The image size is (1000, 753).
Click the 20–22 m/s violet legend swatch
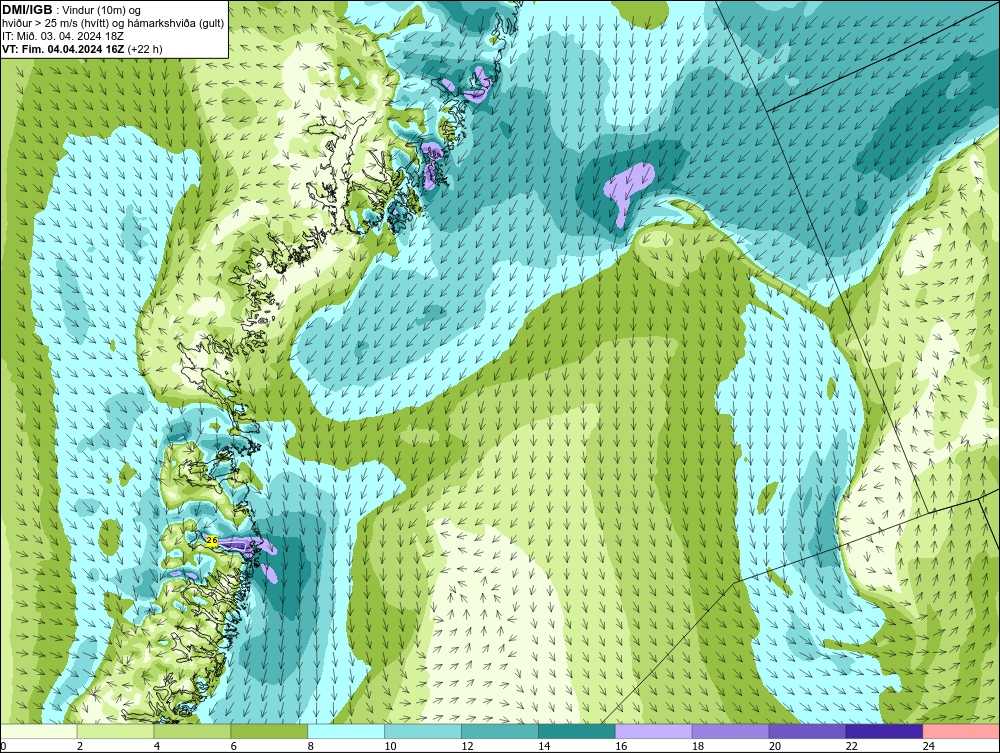(807, 731)
